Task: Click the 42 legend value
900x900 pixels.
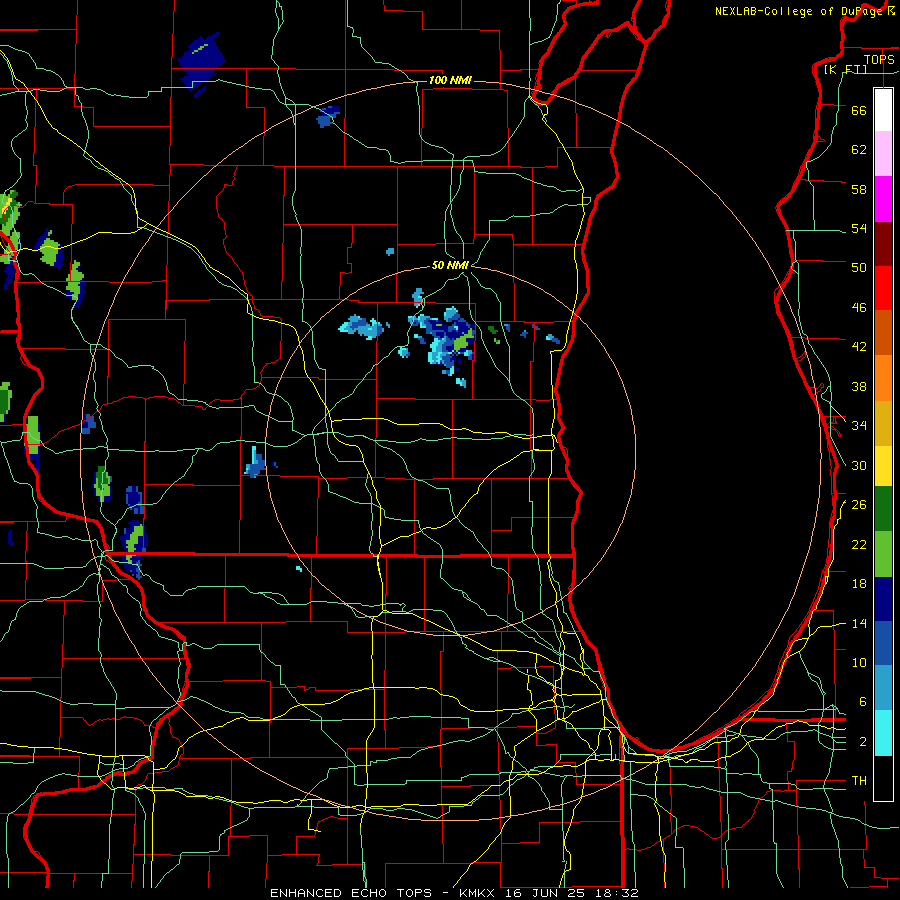Action: point(859,347)
